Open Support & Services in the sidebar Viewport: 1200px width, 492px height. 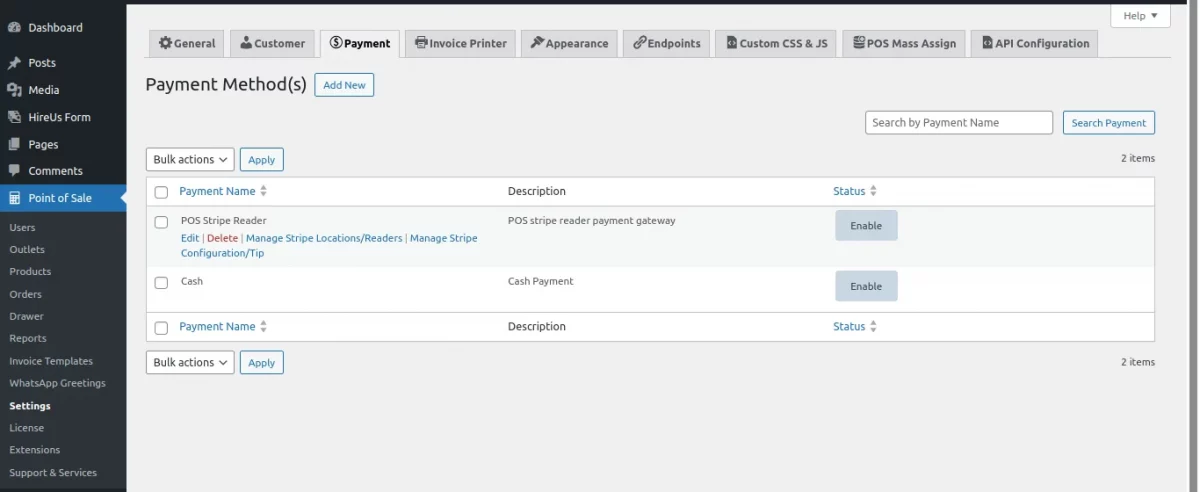click(x=53, y=472)
